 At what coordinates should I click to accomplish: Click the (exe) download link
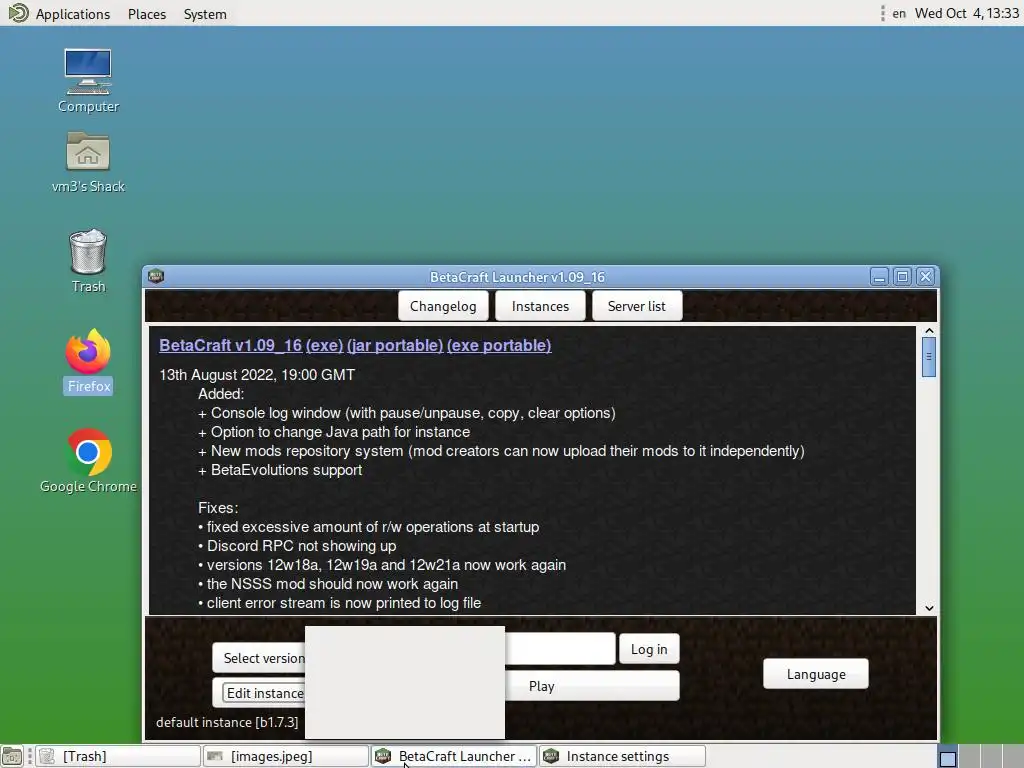(x=325, y=345)
